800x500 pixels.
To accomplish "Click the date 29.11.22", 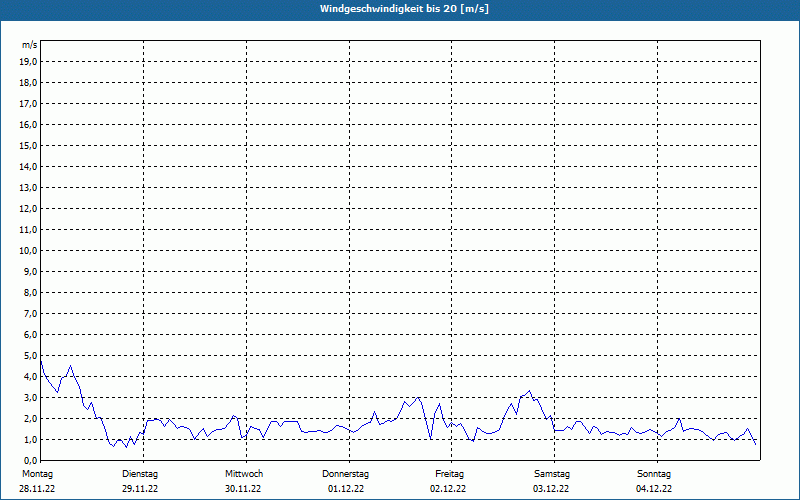I will 140,489.
